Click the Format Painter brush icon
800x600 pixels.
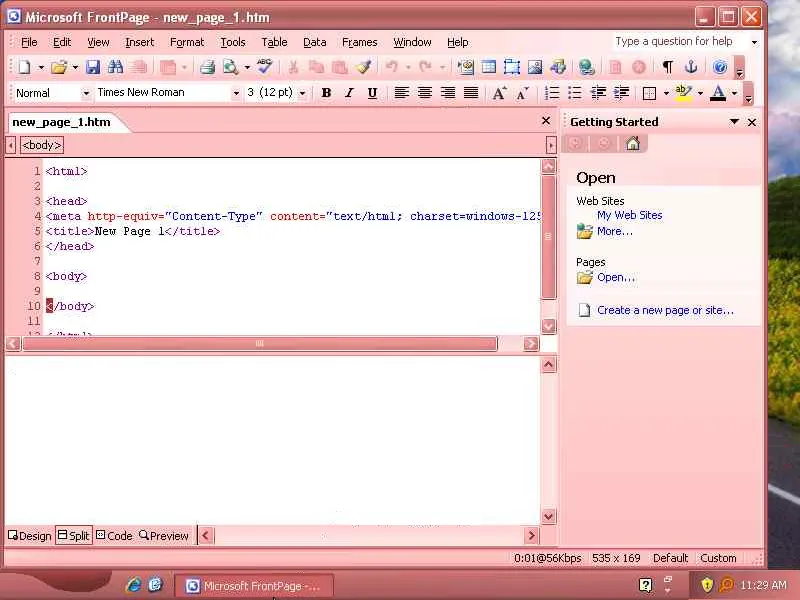pyautogui.click(x=364, y=67)
